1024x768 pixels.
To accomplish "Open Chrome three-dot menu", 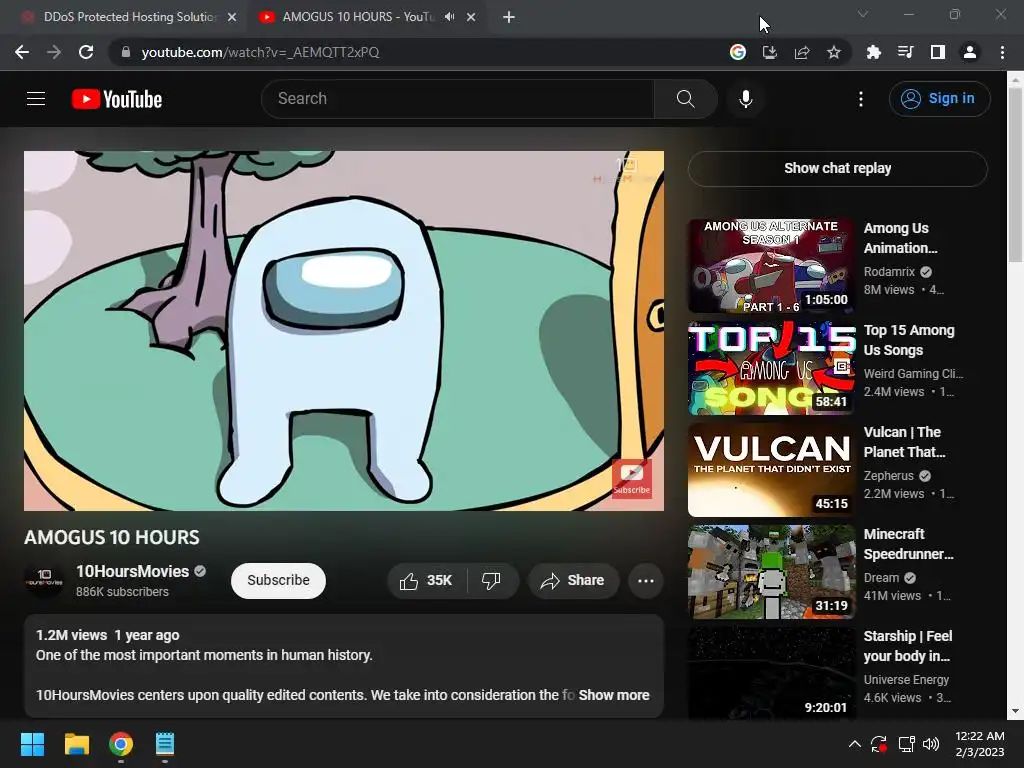I will (1002, 52).
